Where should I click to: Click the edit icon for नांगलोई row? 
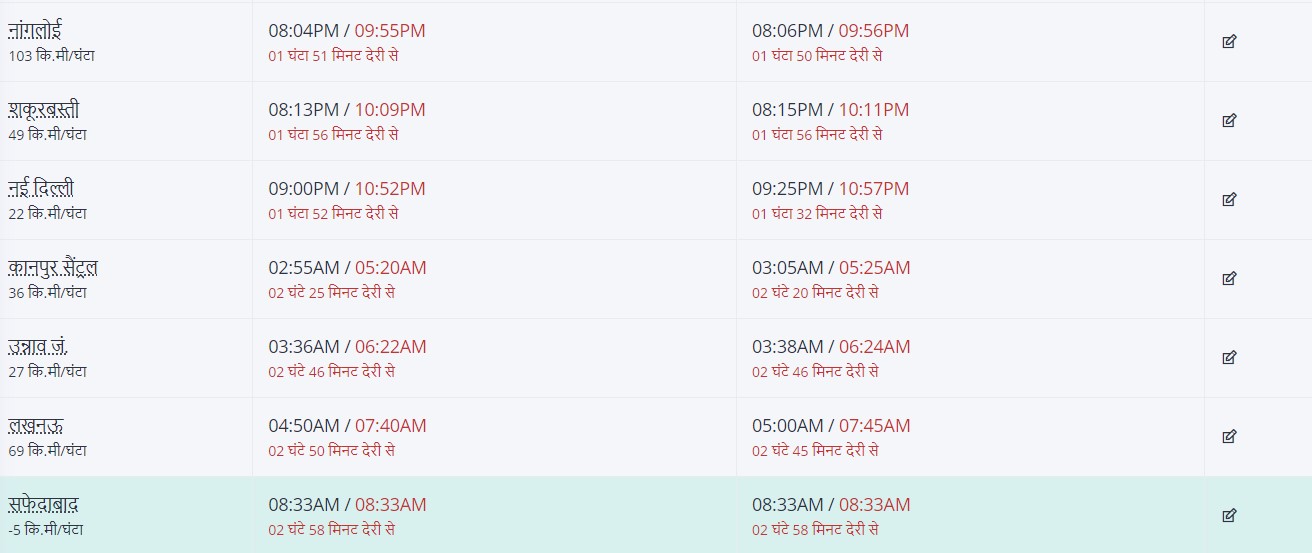[x=1229, y=42]
